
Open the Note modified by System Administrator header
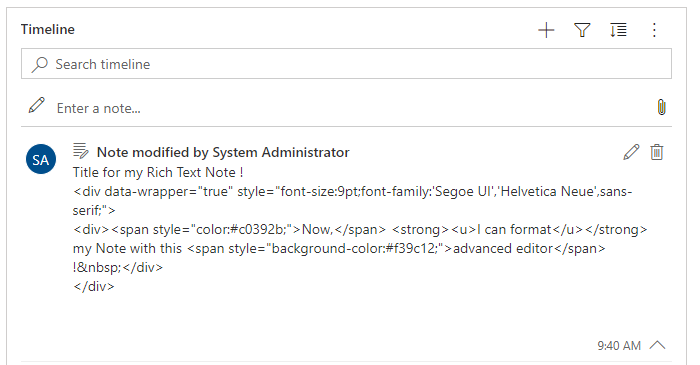click(x=223, y=152)
